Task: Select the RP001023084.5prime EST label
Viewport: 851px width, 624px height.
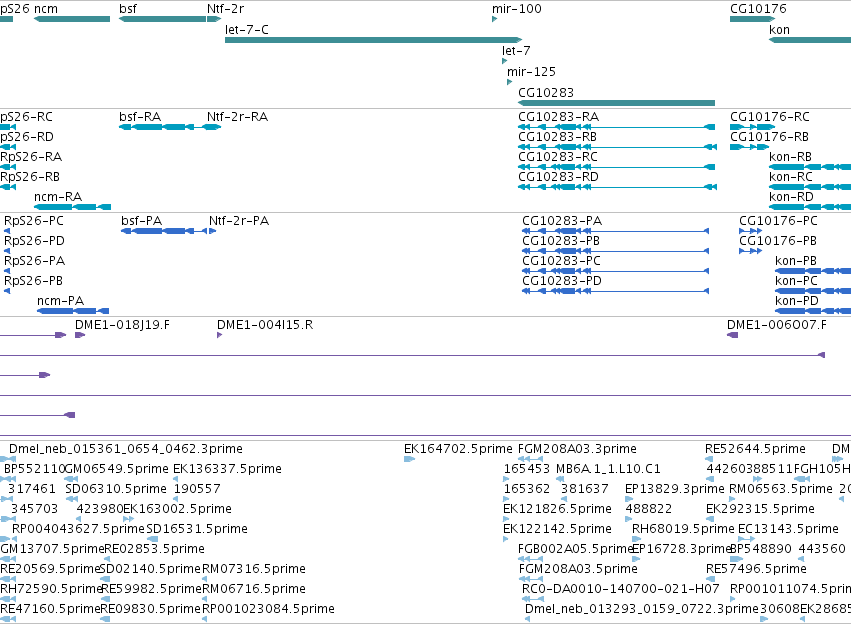Action: click(x=269, y=609)
